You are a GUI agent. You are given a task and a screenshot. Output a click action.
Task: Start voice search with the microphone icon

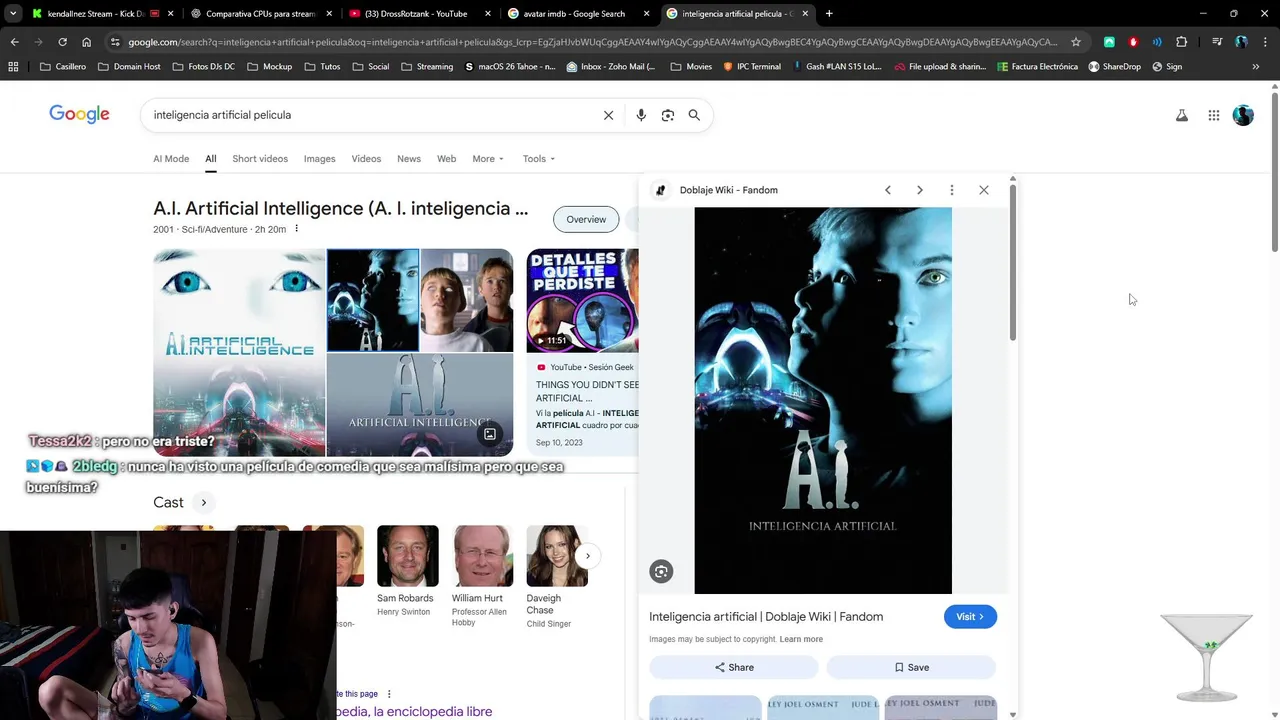pos(641,115)
